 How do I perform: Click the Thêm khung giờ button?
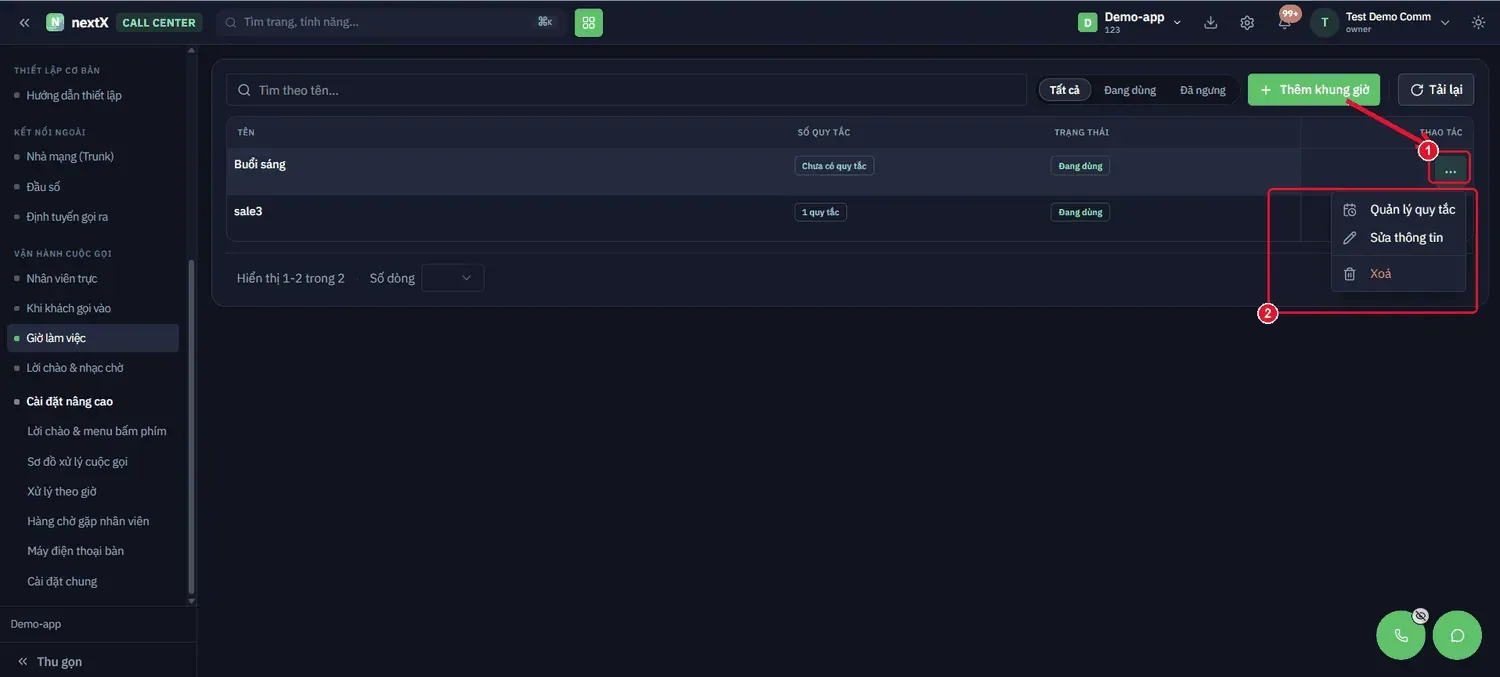(1314, 90)
